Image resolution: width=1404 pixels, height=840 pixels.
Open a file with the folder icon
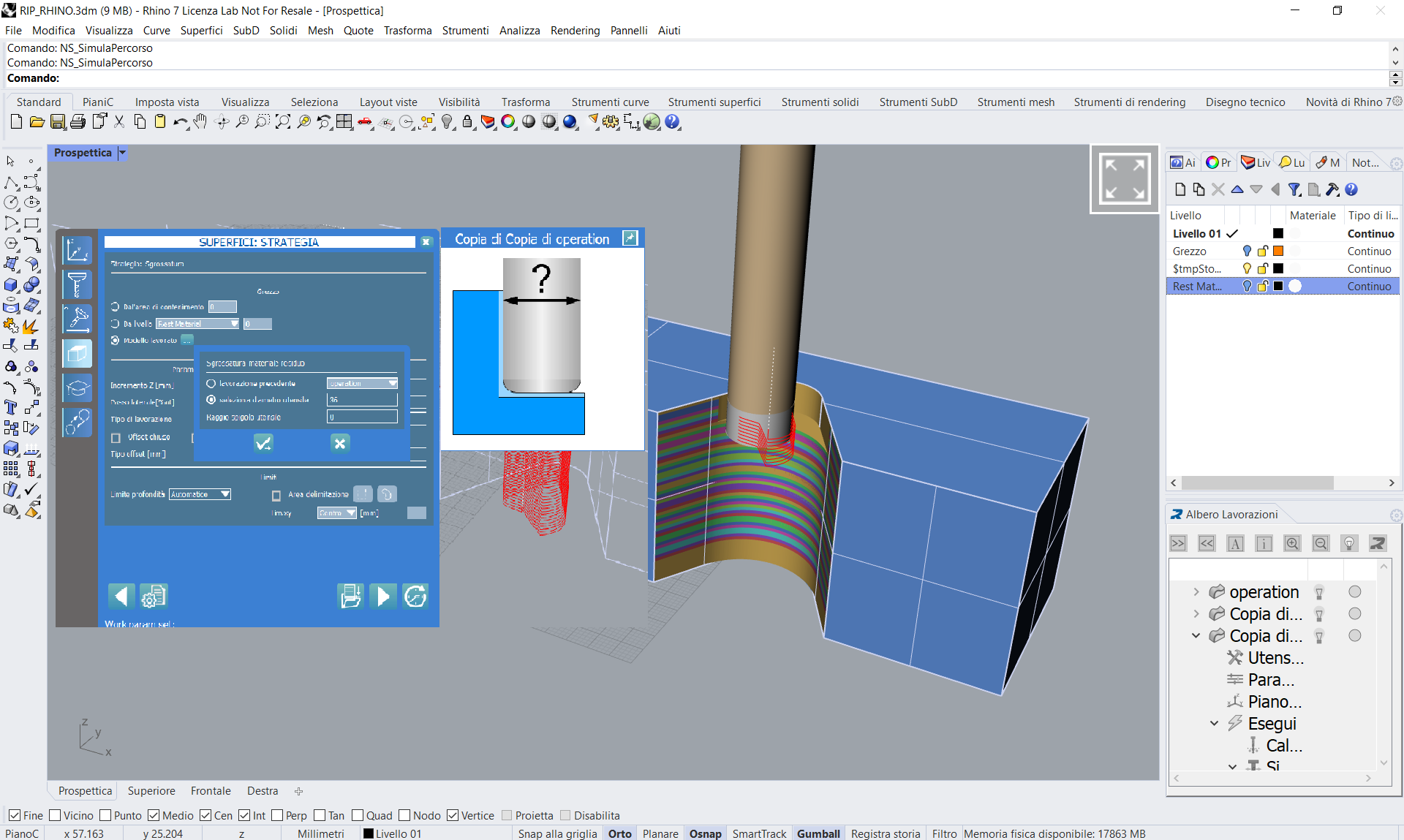tap(37, 122)
